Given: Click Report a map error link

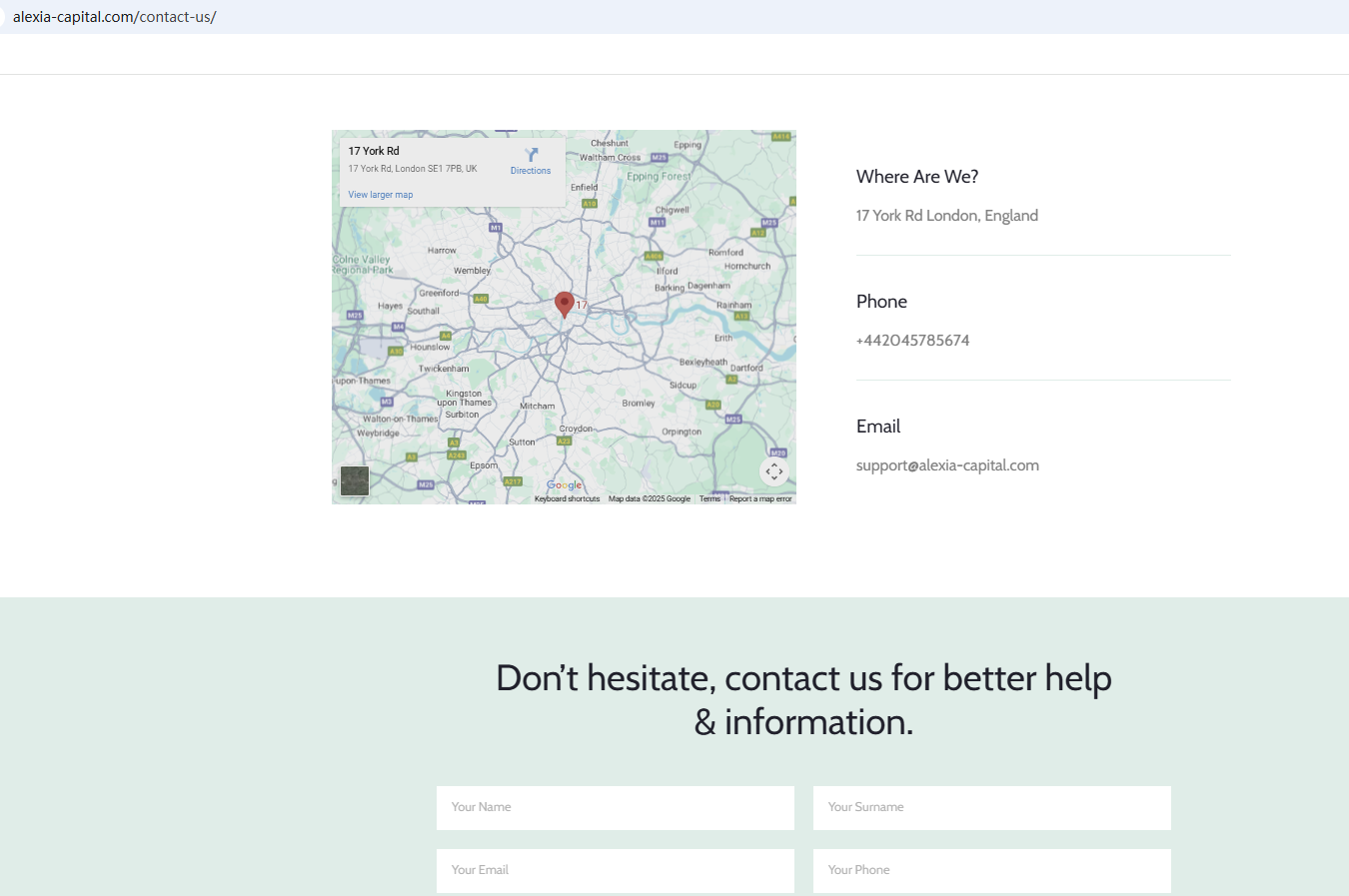Looking at the screenshot, I should [760, 498].
